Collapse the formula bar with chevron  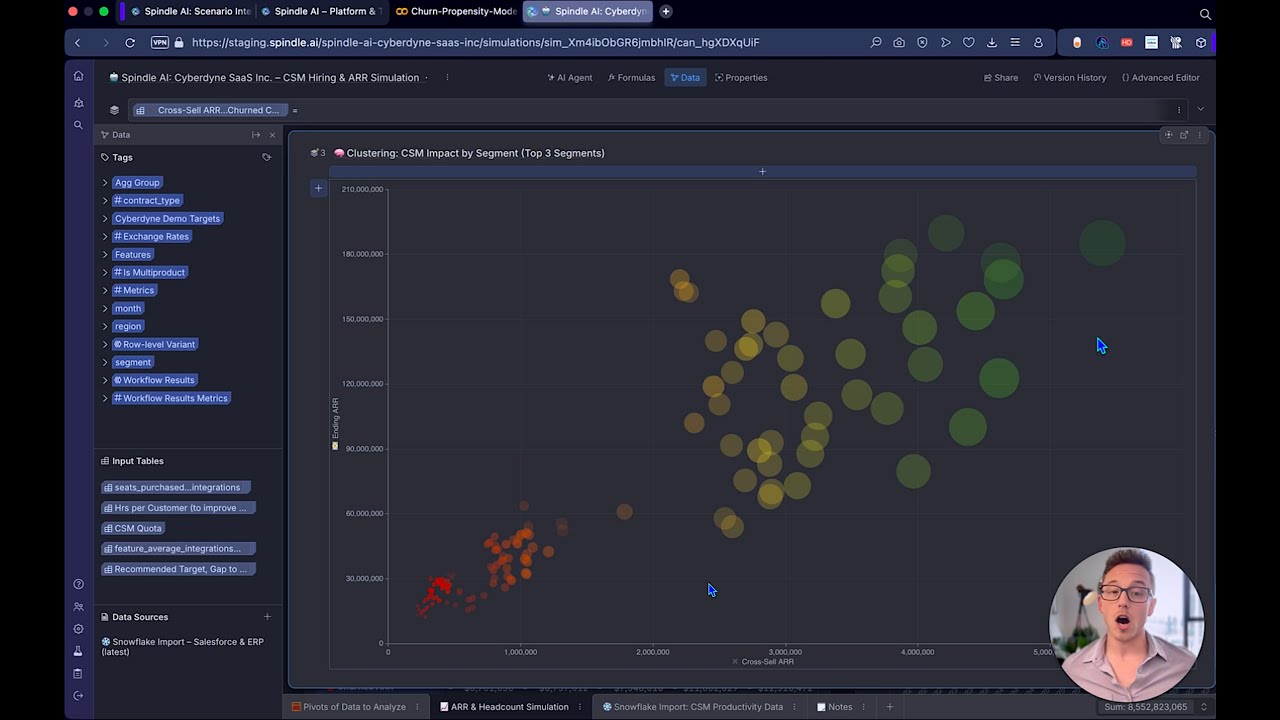[1200, 109]
